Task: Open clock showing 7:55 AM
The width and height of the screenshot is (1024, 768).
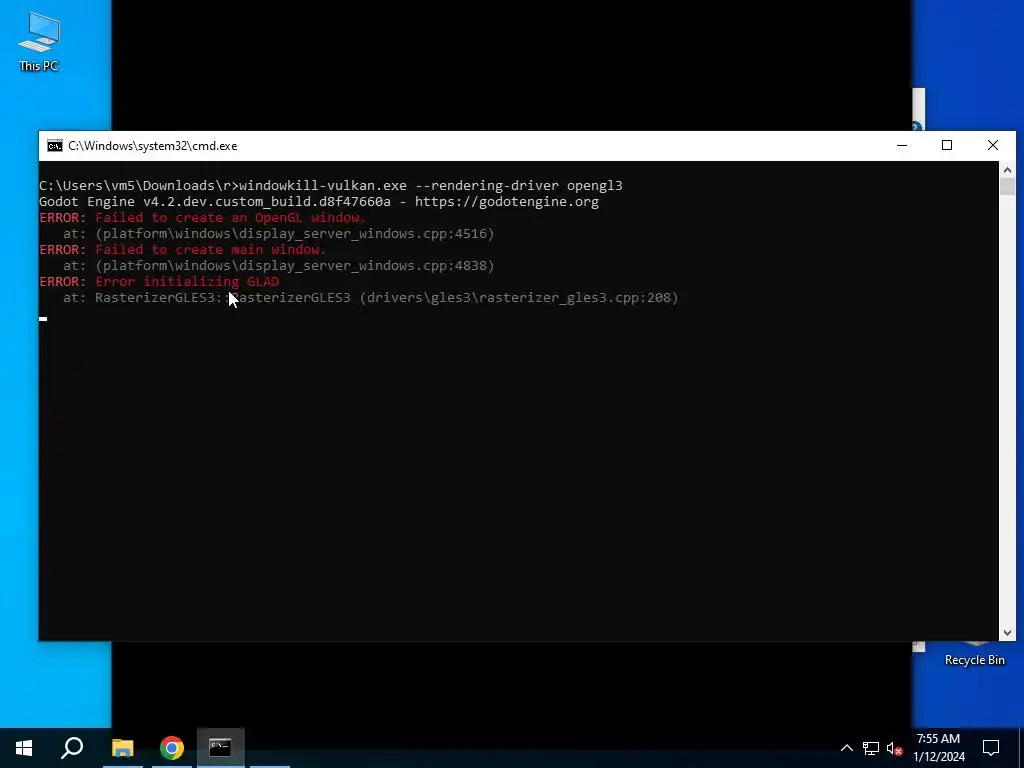Action: (x=938, y=748)
